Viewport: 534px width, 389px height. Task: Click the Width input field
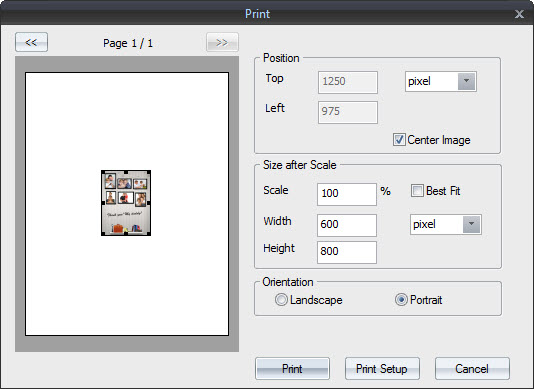click(347, 225)
